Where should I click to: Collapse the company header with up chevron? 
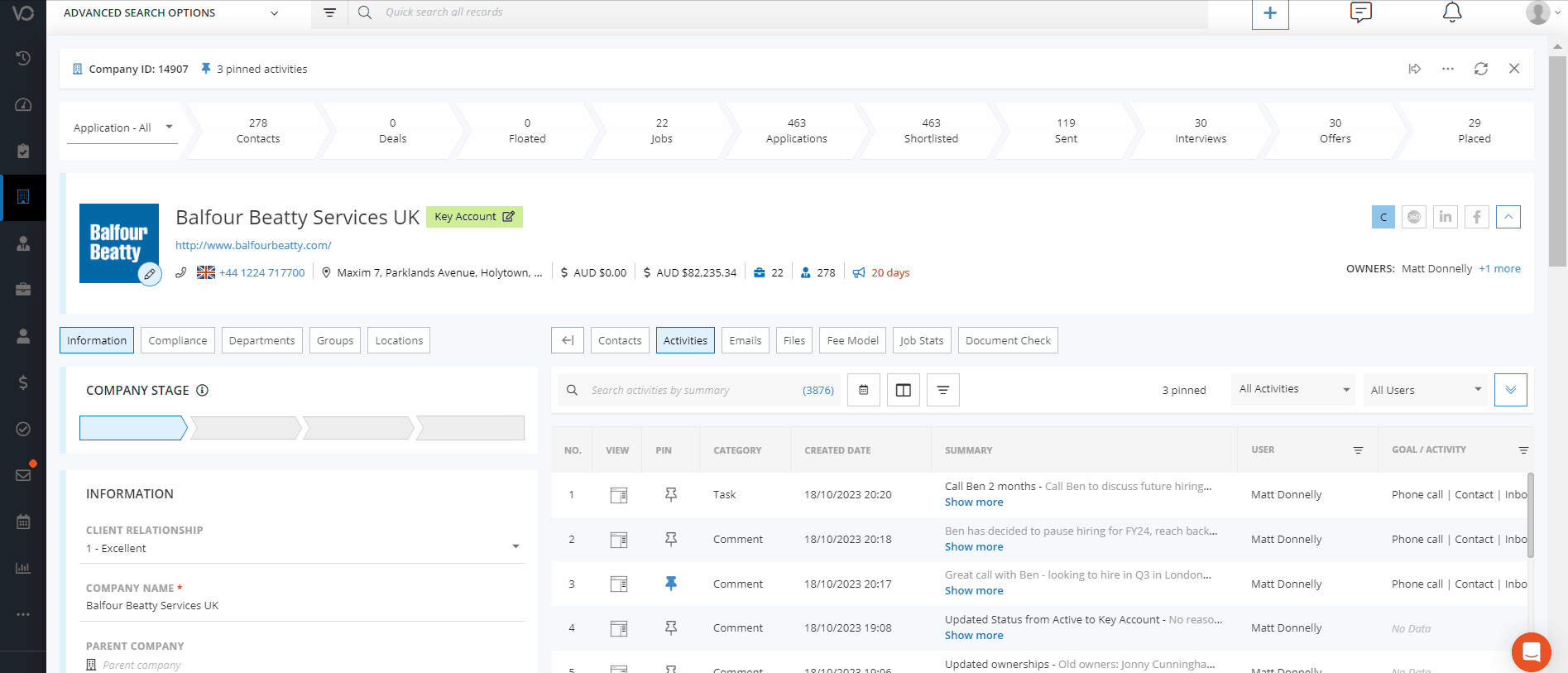coord(1508,217)
